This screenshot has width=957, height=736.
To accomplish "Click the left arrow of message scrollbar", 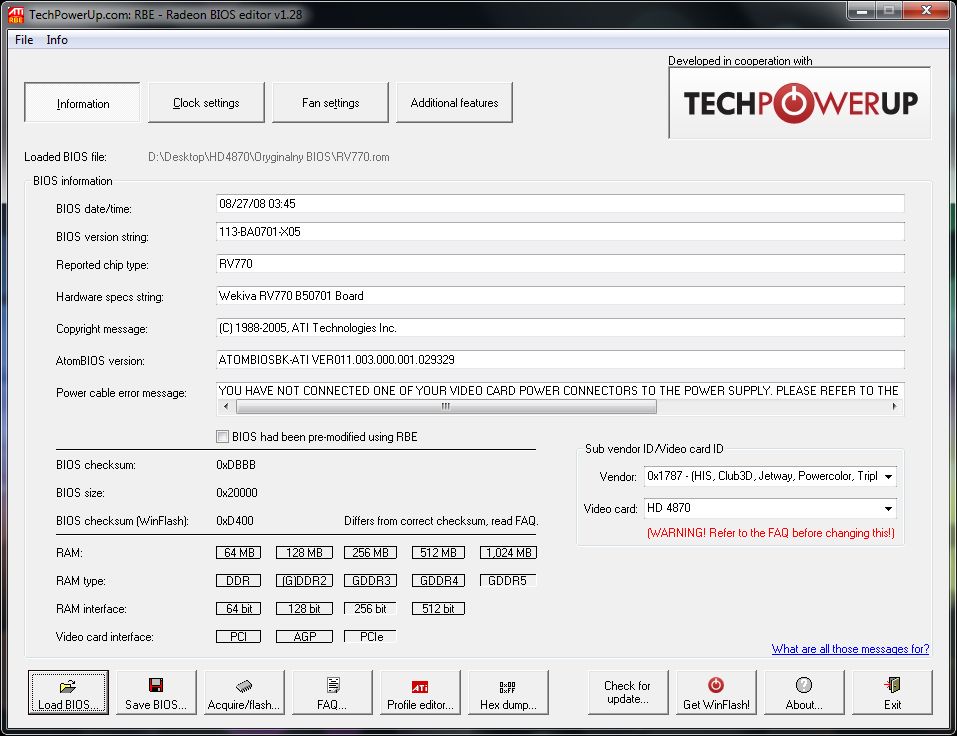I will 226,406.
